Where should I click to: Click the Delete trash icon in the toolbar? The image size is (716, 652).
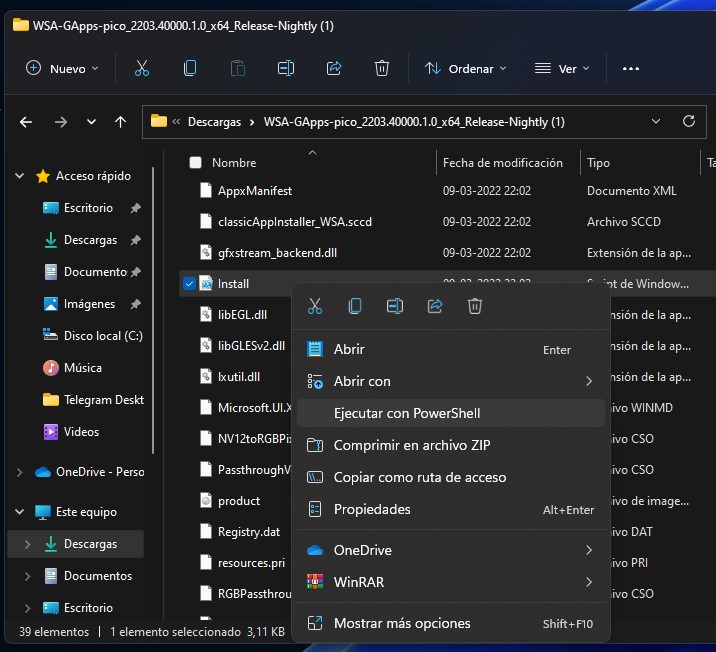click(x=381, y=68)
